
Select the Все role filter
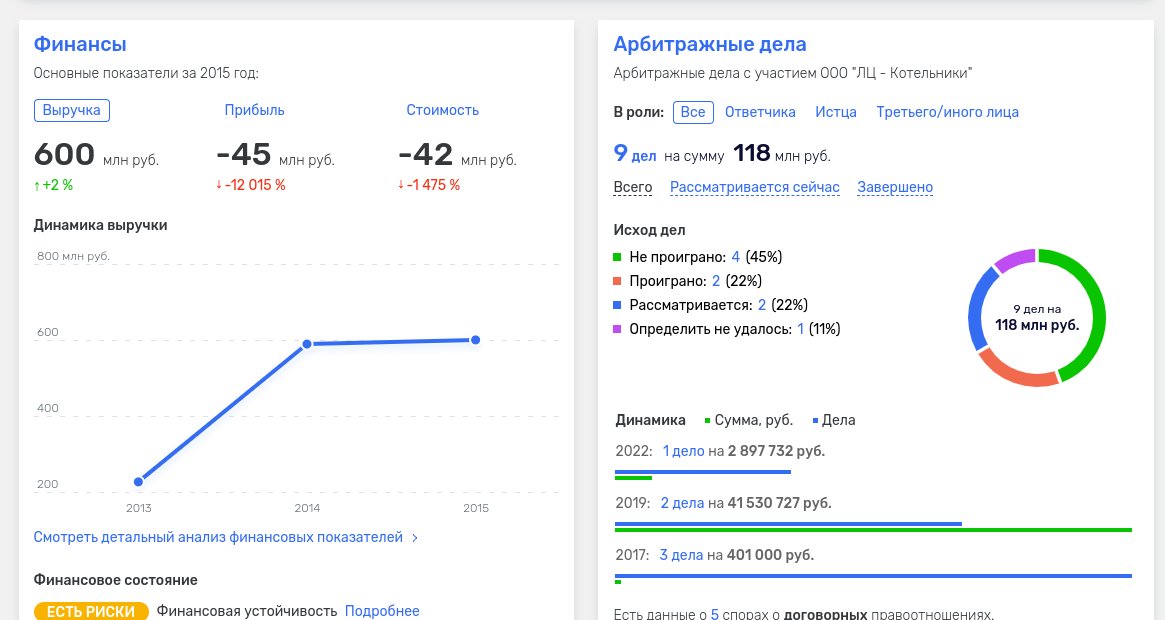692,112
